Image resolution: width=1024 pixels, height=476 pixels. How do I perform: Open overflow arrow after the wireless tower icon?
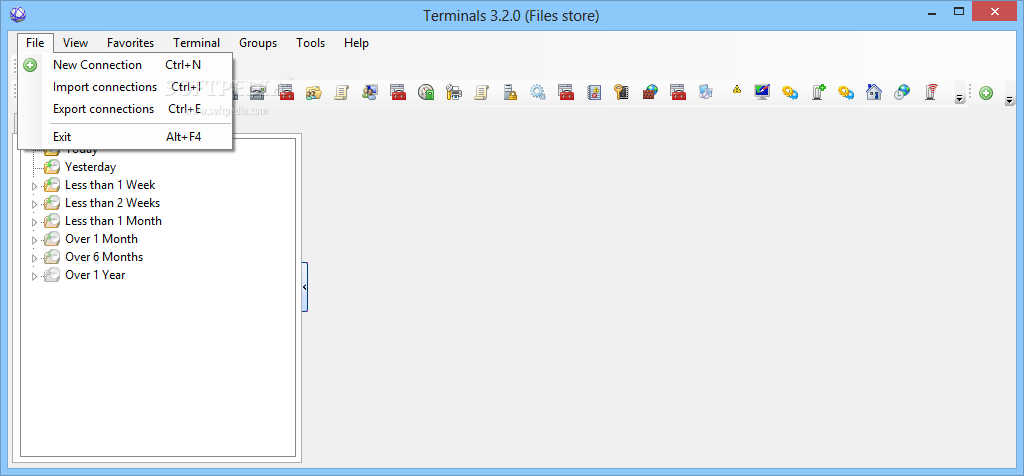click(x=959, y=99)
